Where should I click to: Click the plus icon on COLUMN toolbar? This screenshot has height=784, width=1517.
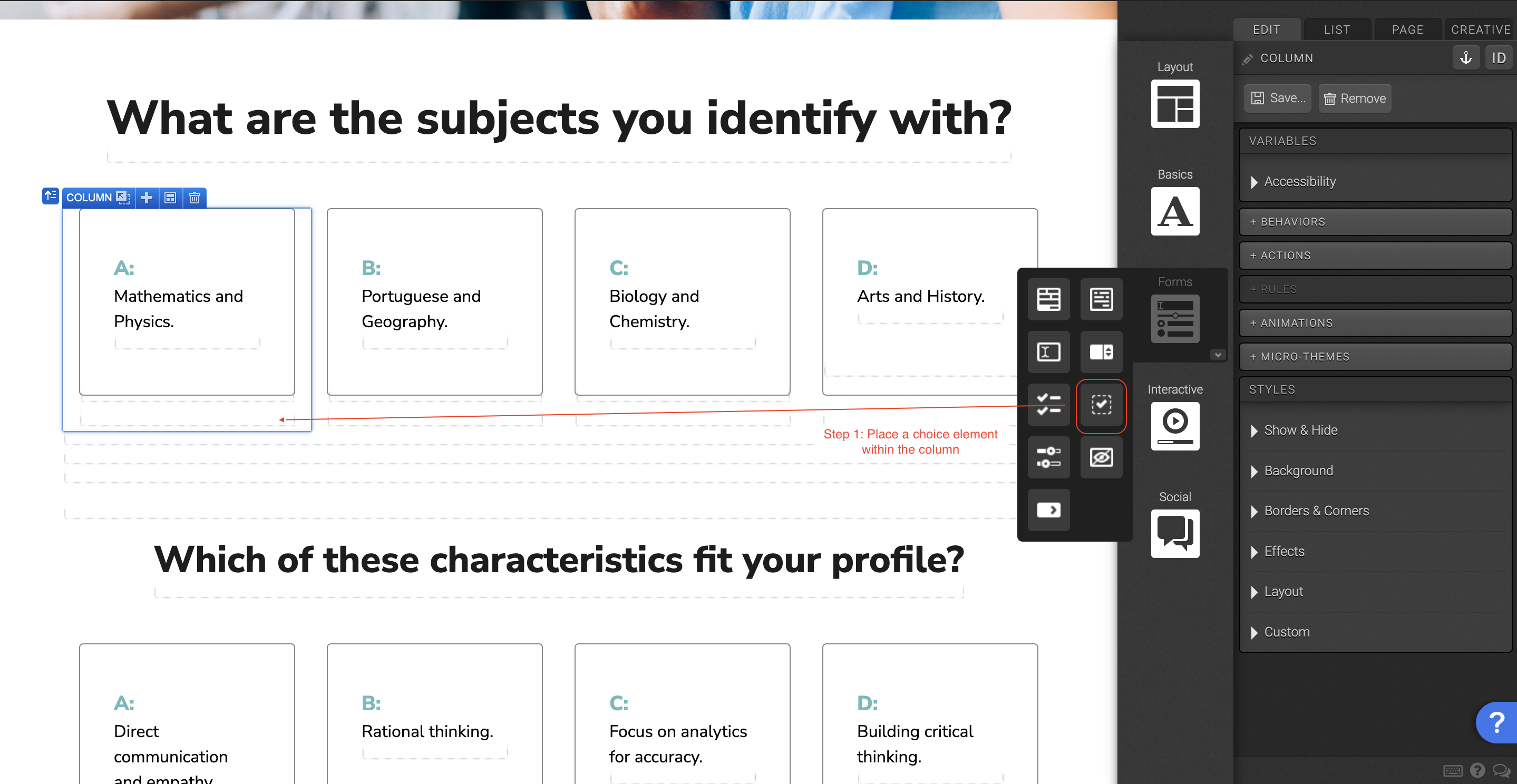147,198
